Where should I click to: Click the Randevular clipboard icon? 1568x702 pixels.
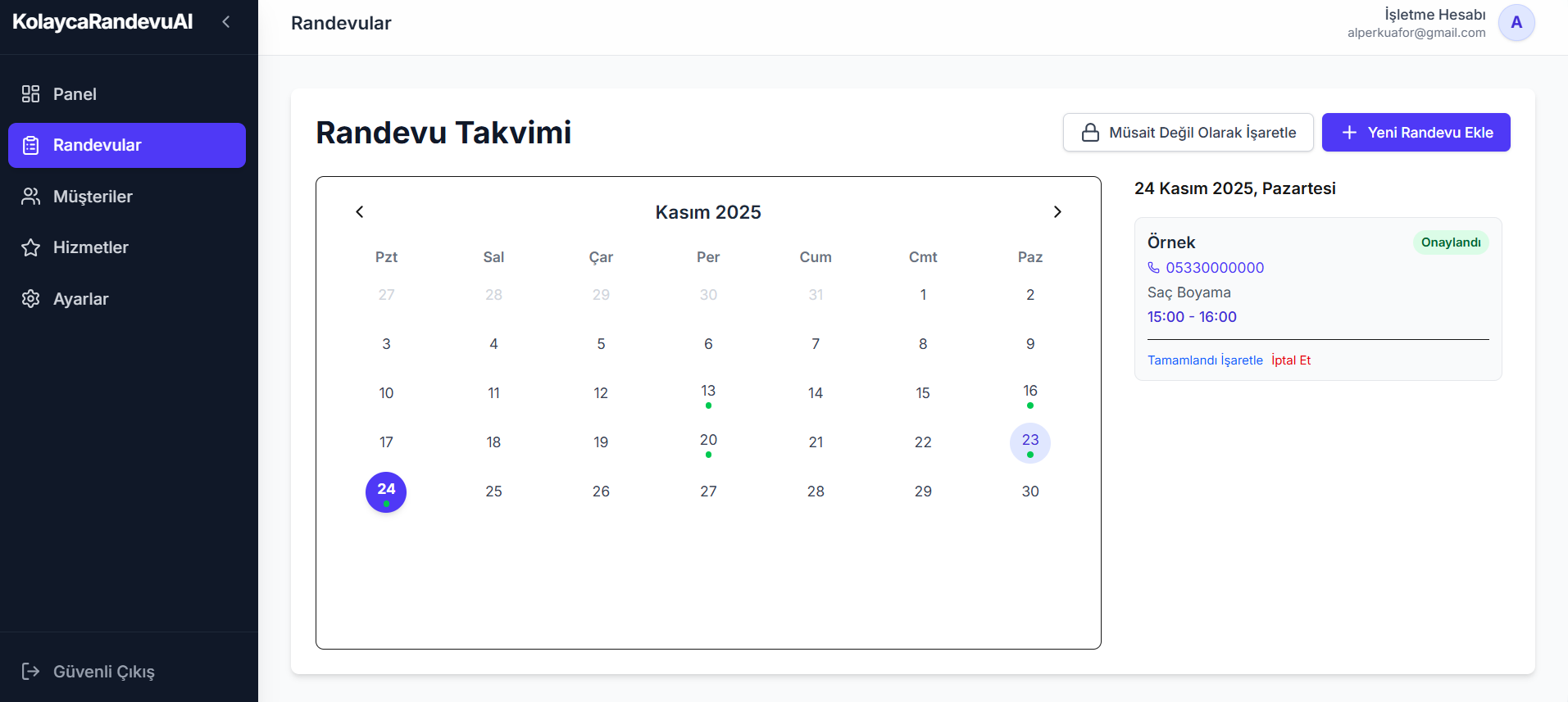pyautogui.click(x=30, y=146)
